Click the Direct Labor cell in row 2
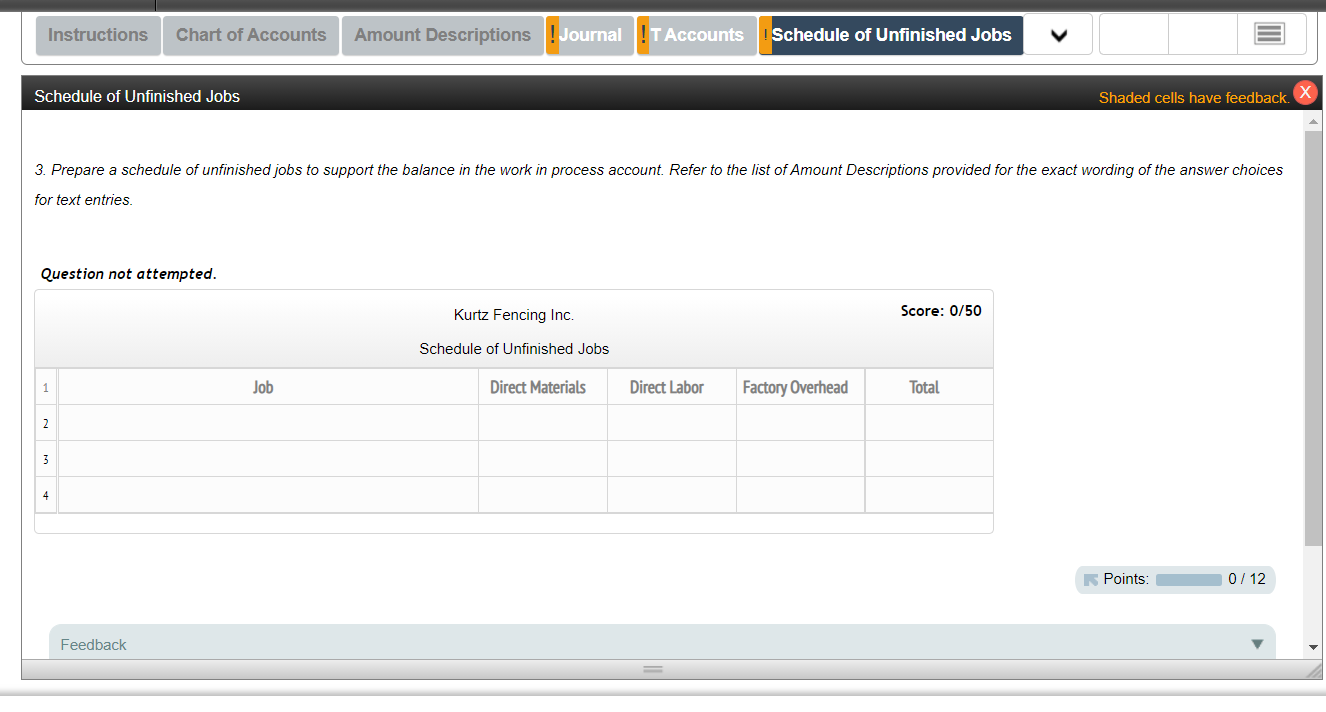This screenshot has width=1326, height=712. (672, 423)
